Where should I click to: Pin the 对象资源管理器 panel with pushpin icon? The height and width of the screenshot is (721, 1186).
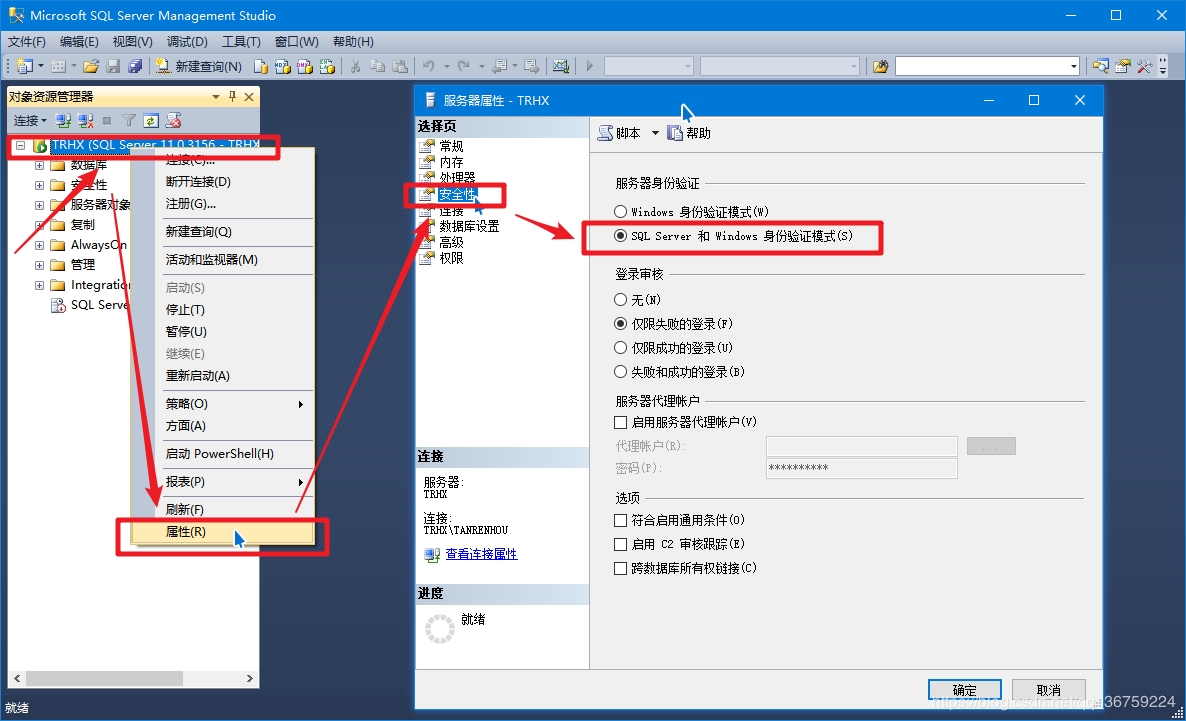[x=233, y=97]
